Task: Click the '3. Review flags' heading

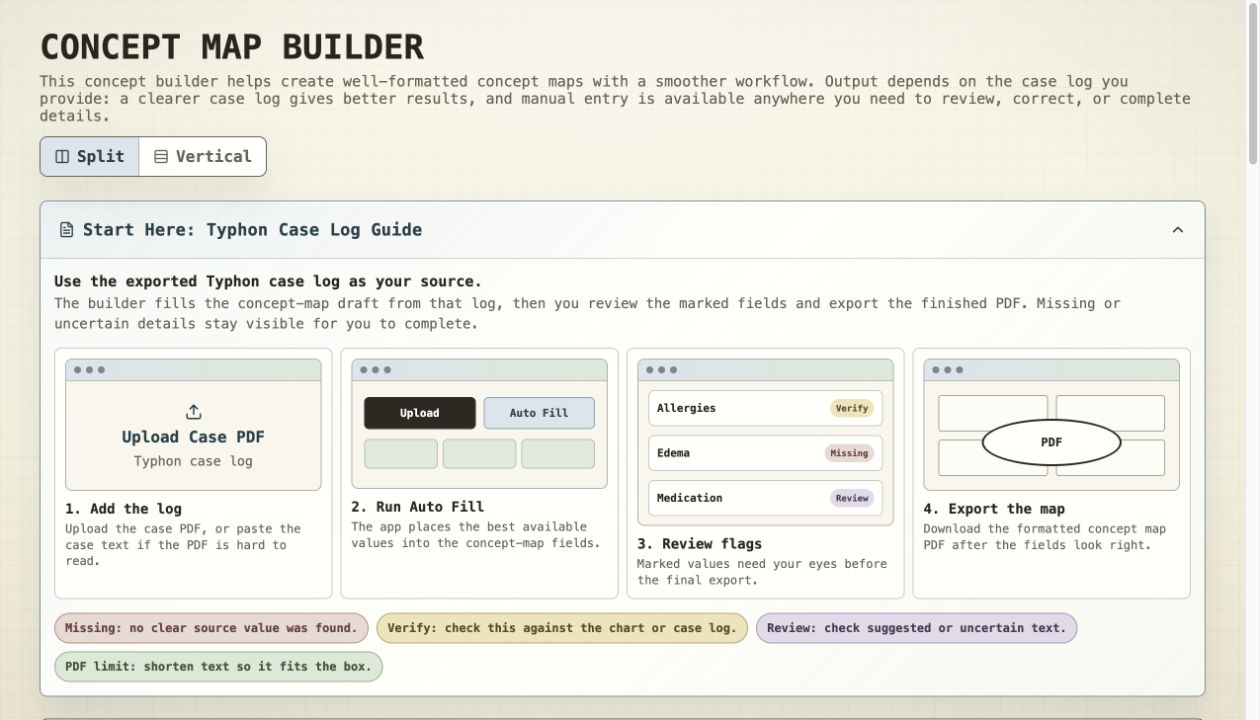Action: (700, 544)
